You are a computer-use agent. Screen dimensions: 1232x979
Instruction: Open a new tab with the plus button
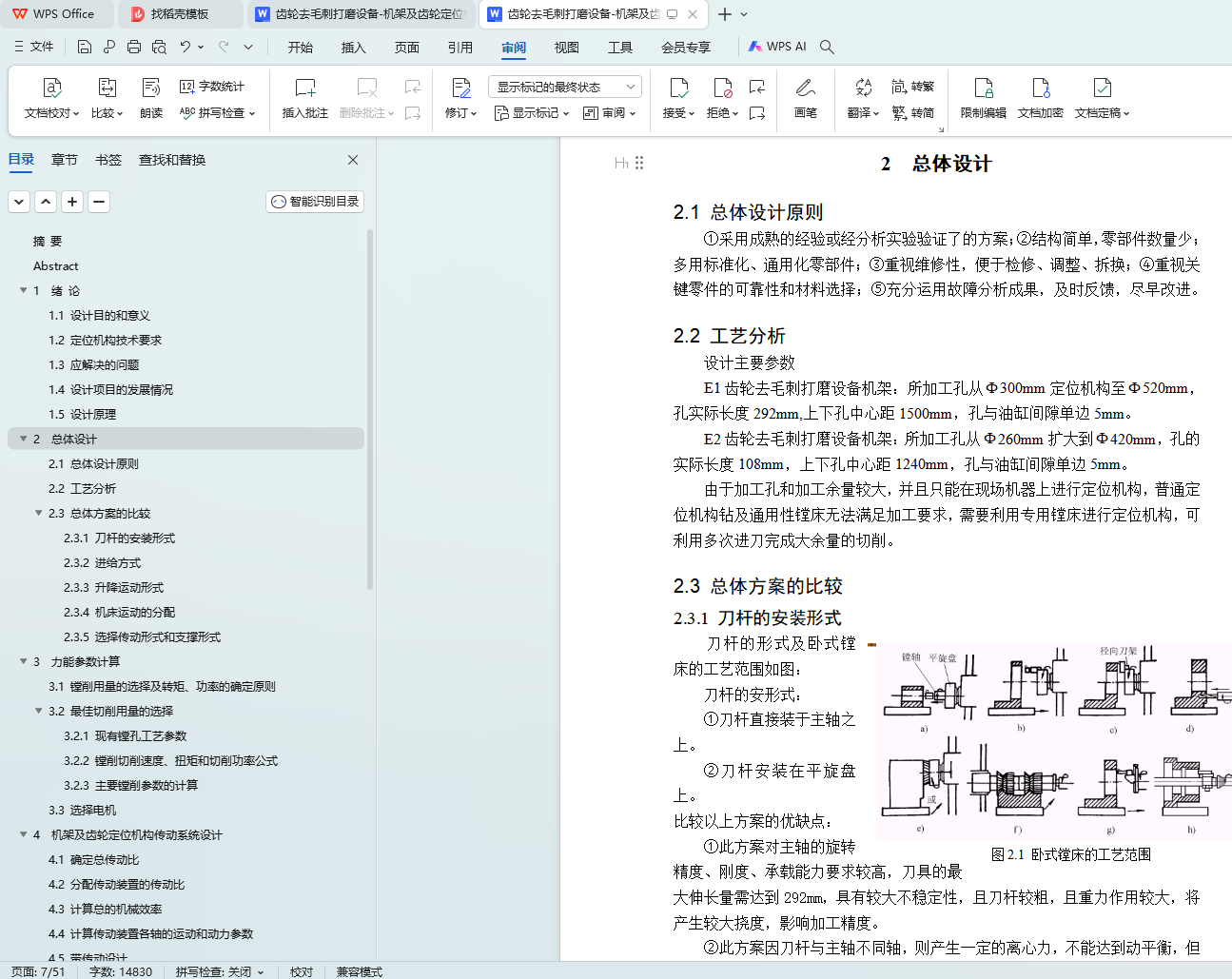pyautogui.click(x=725, y=14)
